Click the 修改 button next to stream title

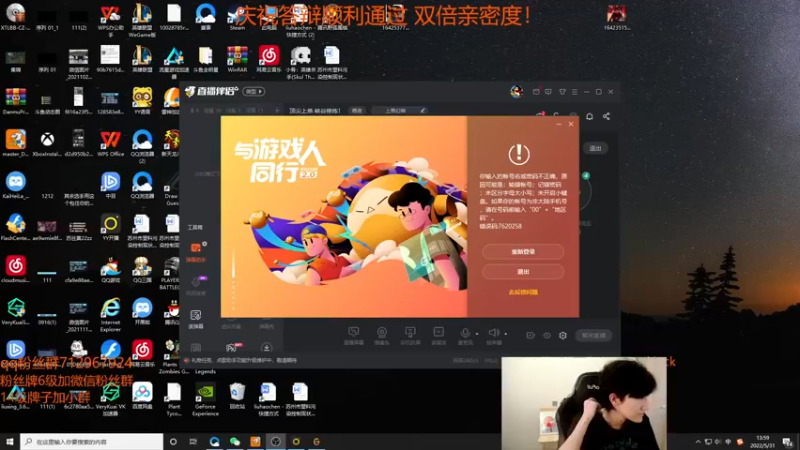pos(357,110)
